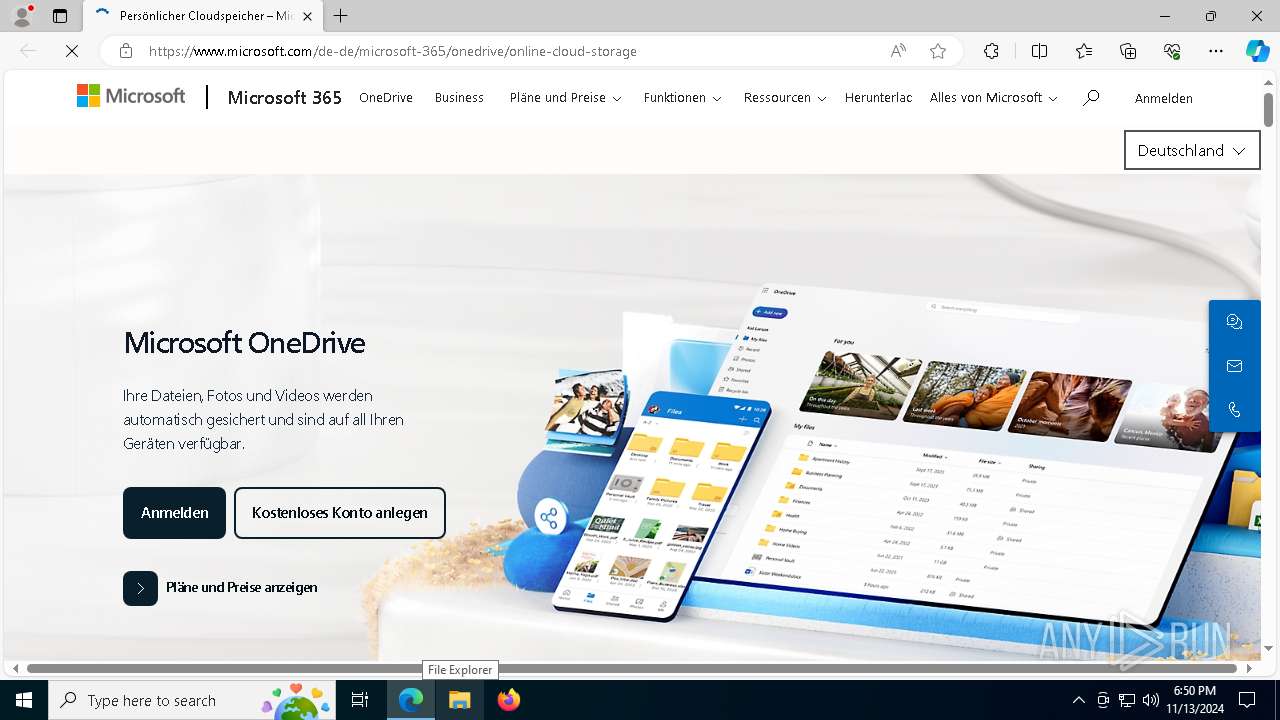Open the notification center icon

1247,700
